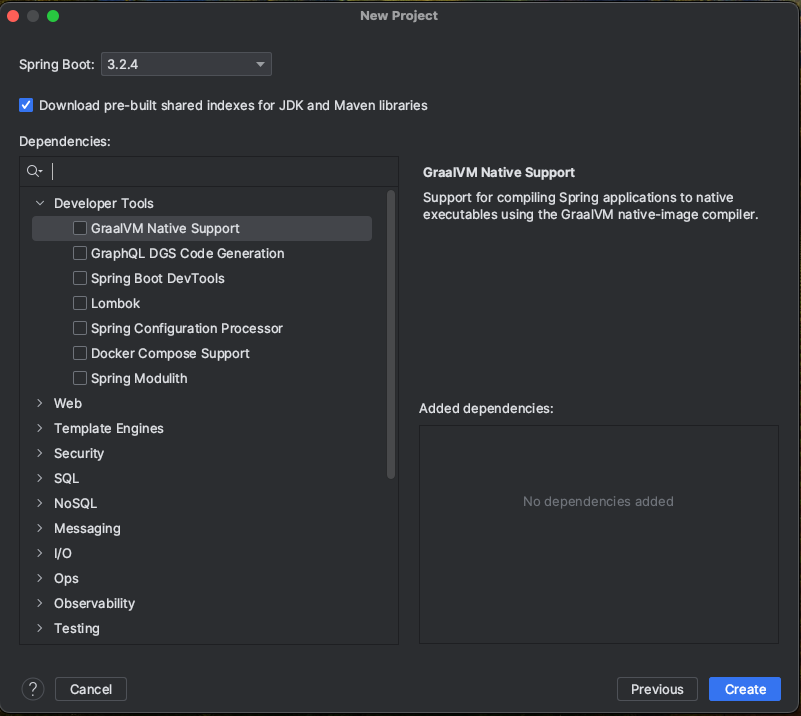The image size is (801, 716).
Task: Select the Spring Boot DevTools label
Action: pyautogui.click(x=158, y=278)
